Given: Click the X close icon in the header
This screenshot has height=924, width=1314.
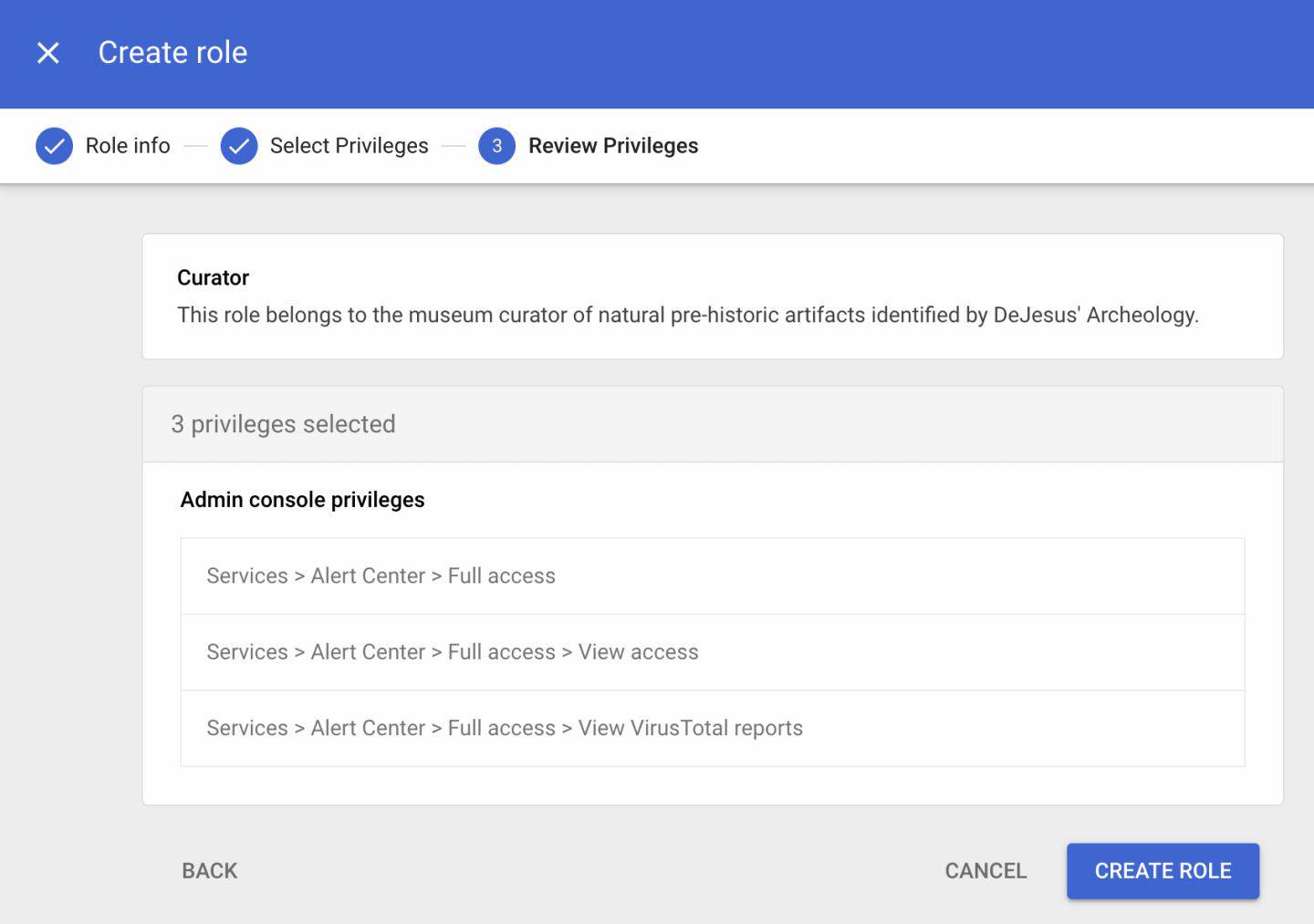Looking at the screenshot, I should coord(47,52).
